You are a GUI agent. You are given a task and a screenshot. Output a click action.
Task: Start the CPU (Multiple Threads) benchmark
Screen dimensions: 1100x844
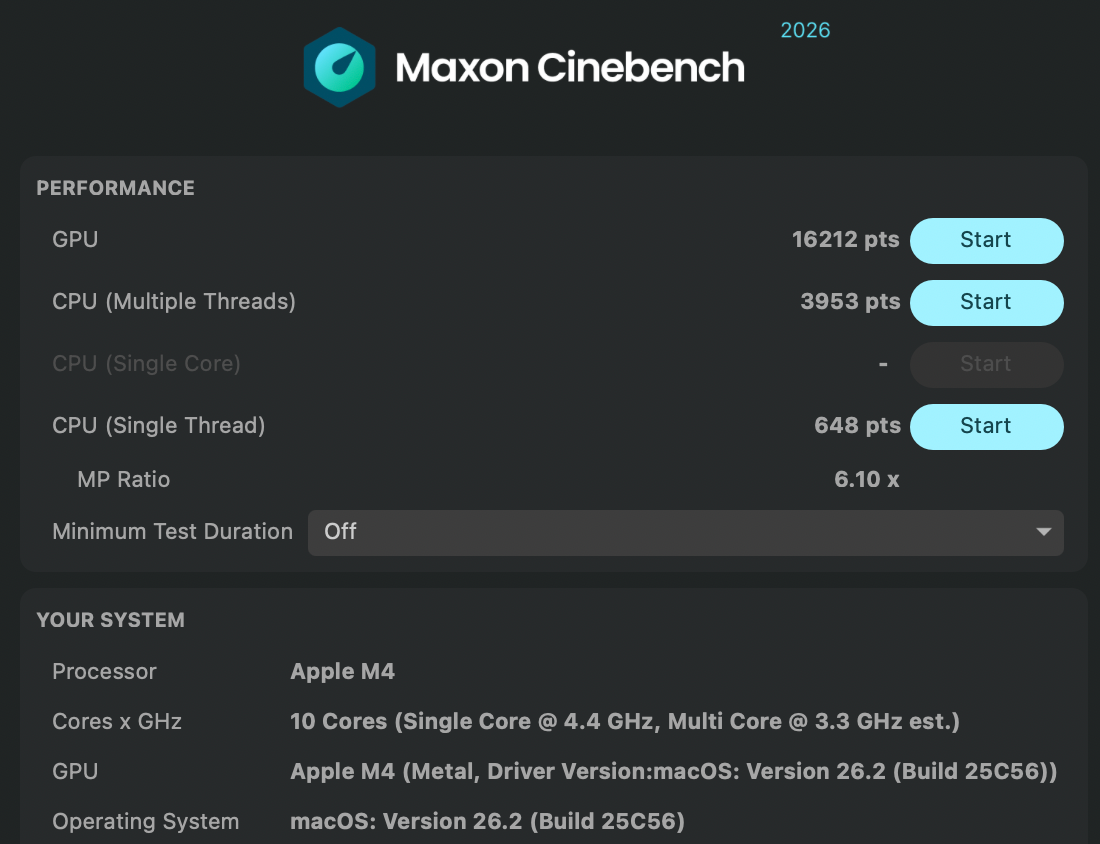click(986, 302)
